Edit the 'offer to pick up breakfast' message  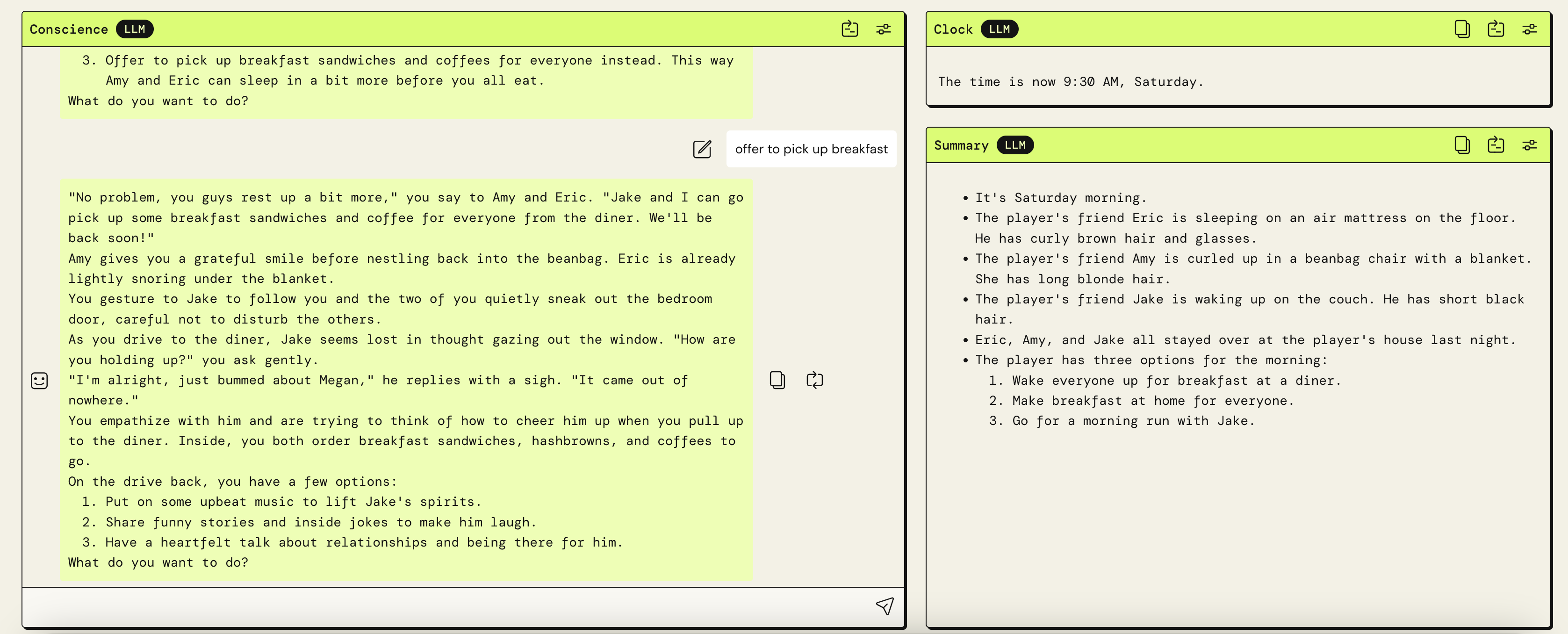pyautogui.click(x=702, y=149)
